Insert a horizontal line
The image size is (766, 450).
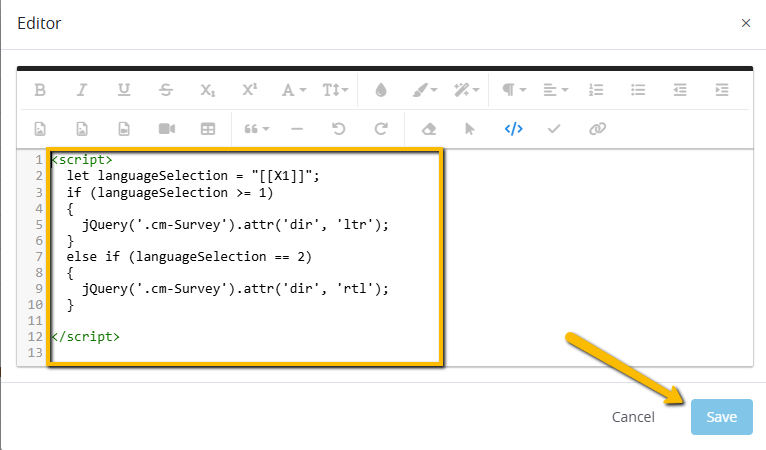297,129
